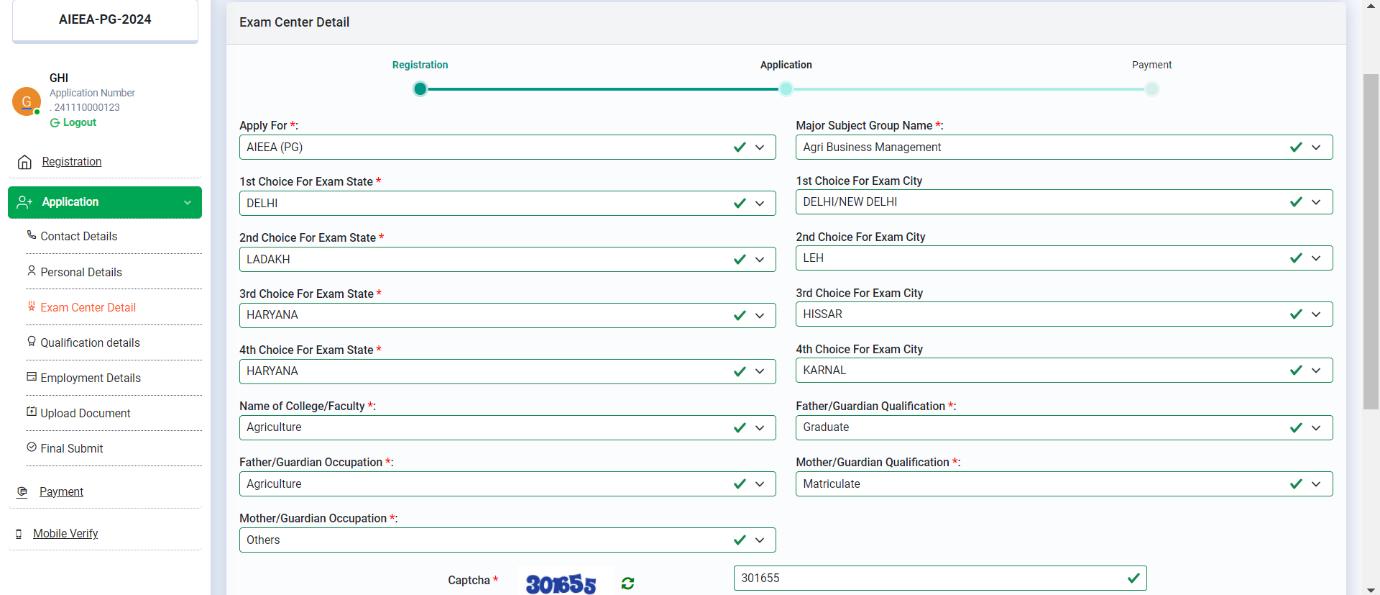Click the Payment step marker
This screenshot has height=595, width=1380.
coord(1152,89)
